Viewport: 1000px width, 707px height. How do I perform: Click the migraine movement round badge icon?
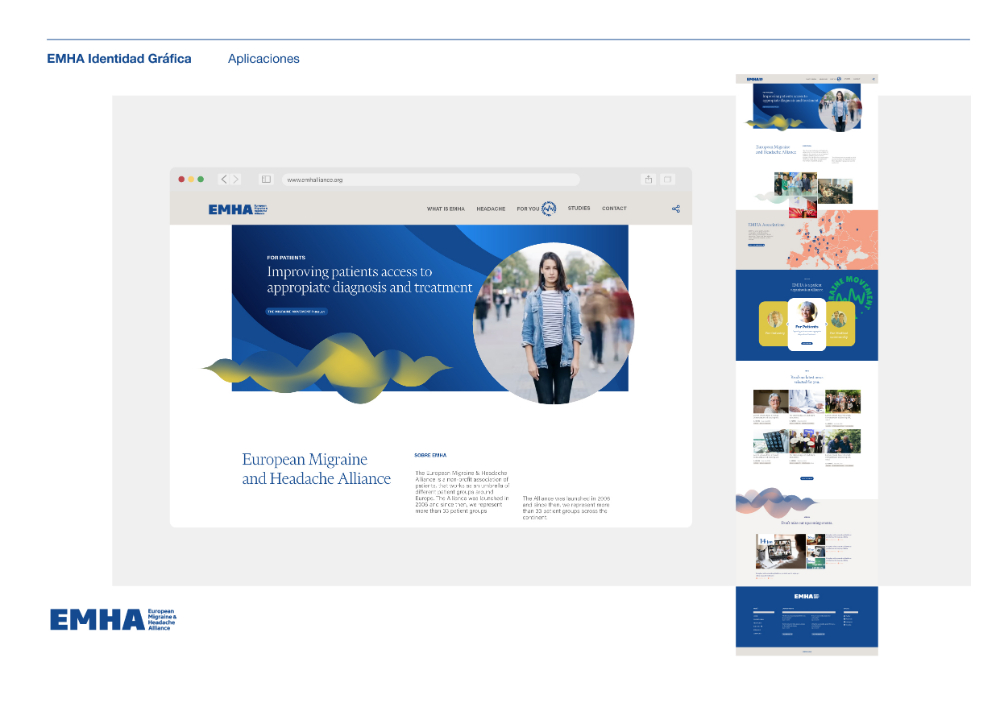tap(548, 208)
